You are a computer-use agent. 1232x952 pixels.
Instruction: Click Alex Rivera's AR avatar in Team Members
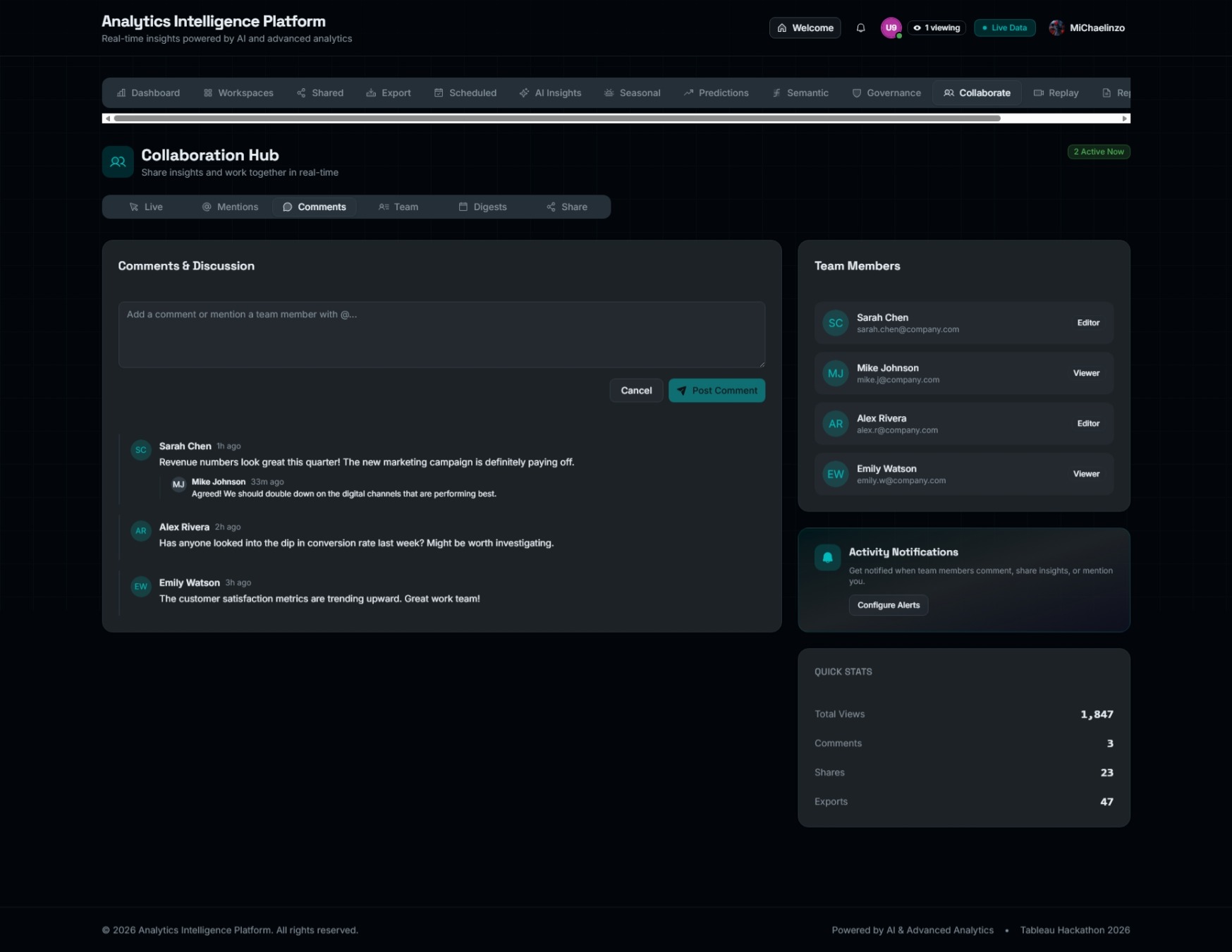pos(836,424)
